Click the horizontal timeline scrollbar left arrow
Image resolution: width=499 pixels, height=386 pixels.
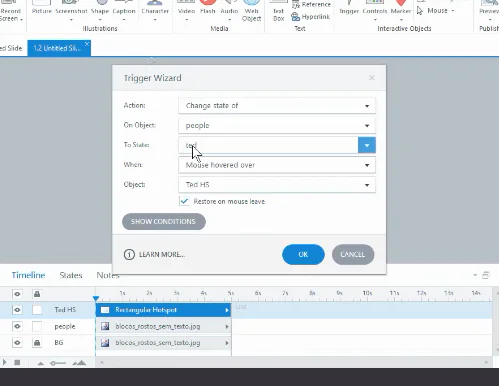102,363
